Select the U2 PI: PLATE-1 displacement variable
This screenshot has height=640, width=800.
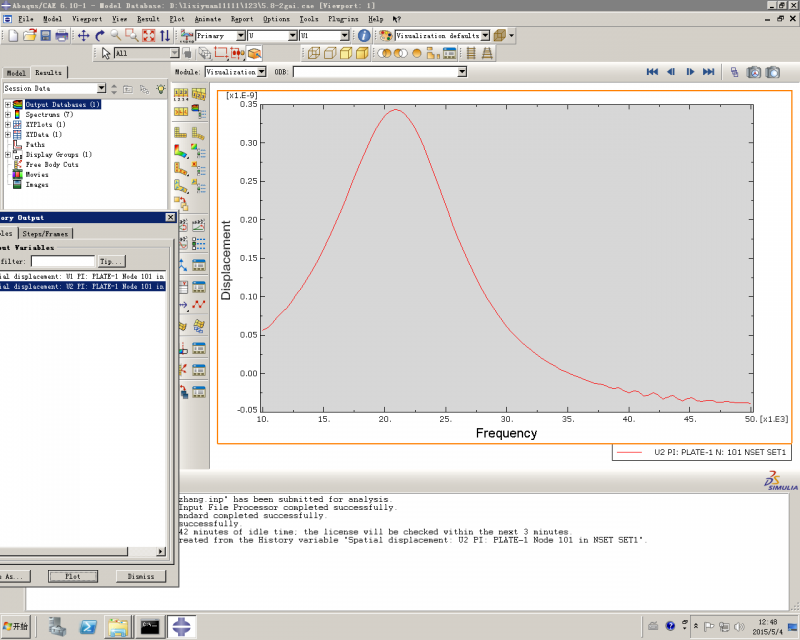coord(80,287)
